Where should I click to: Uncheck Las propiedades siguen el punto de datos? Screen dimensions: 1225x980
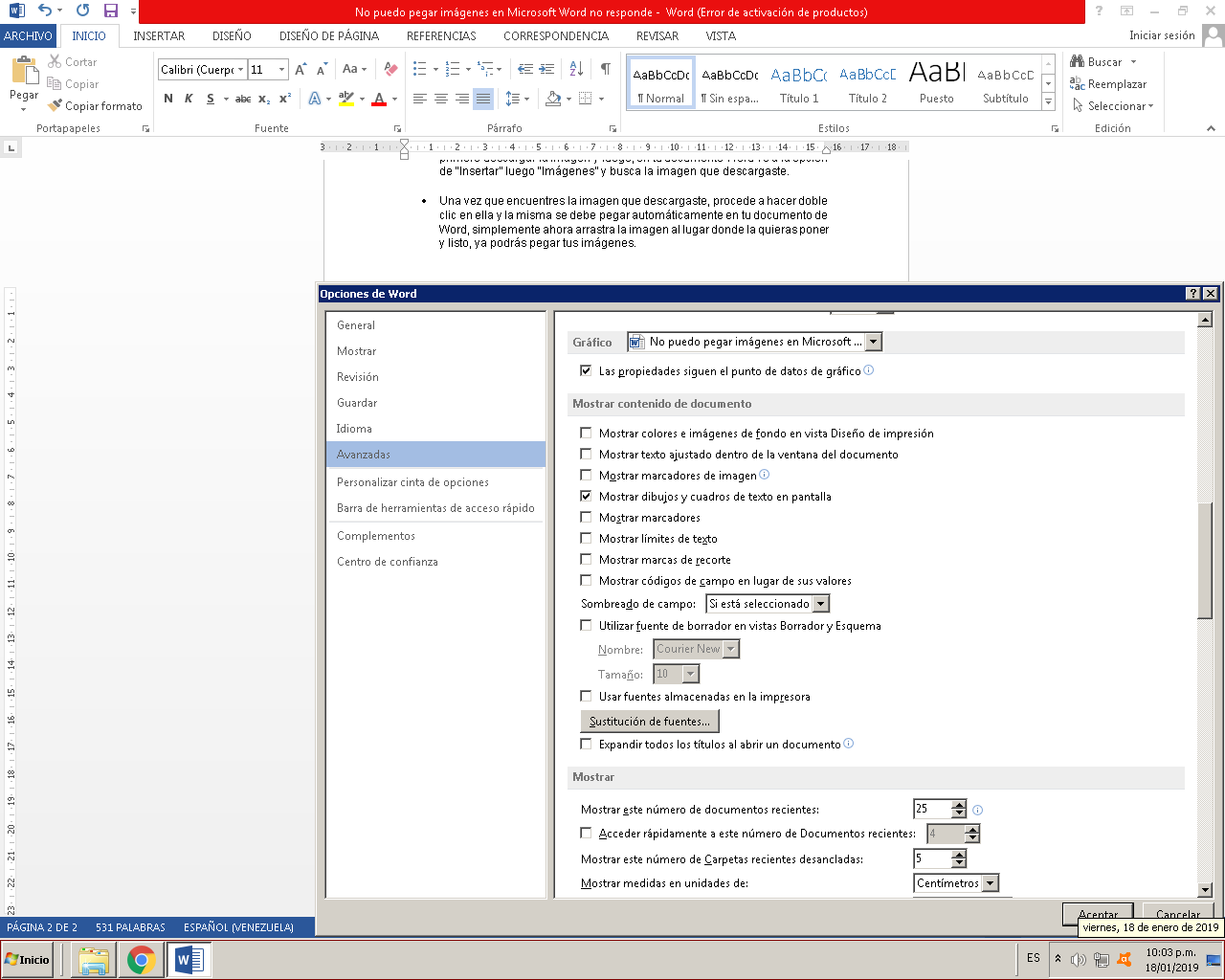[586, 370]
